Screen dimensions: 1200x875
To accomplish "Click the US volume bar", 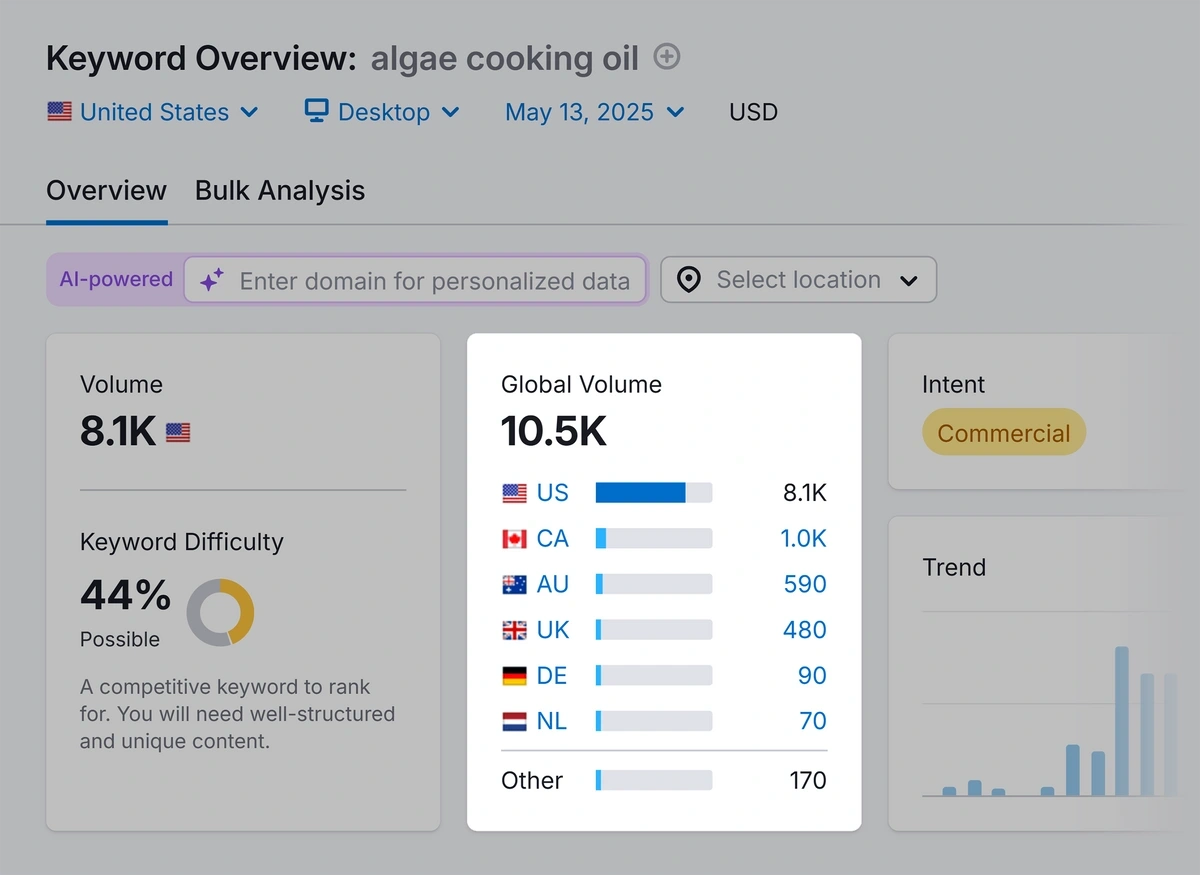I will click(x=654, y=493).
